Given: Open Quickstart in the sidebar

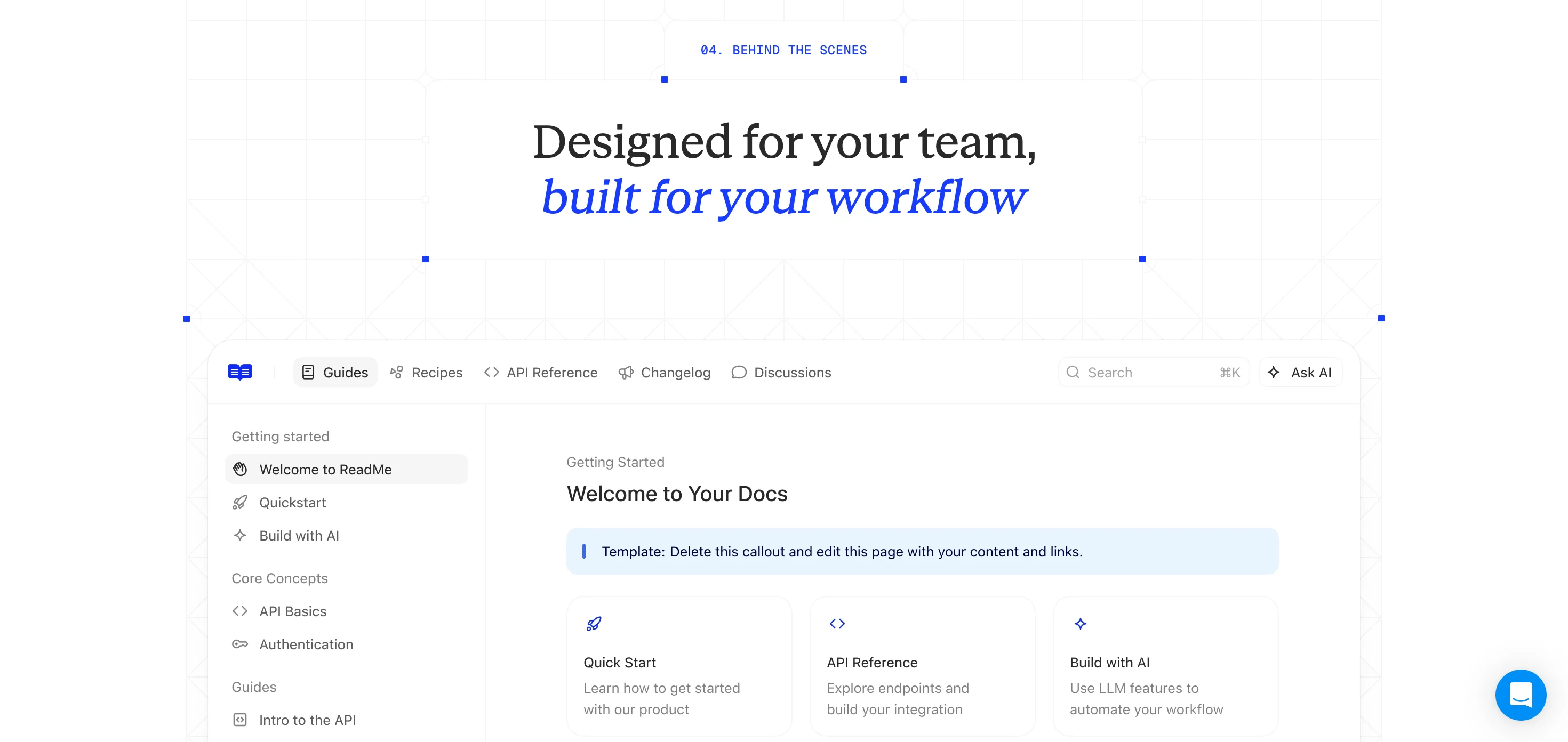Looking at the screenshot, I should (346, 502).
